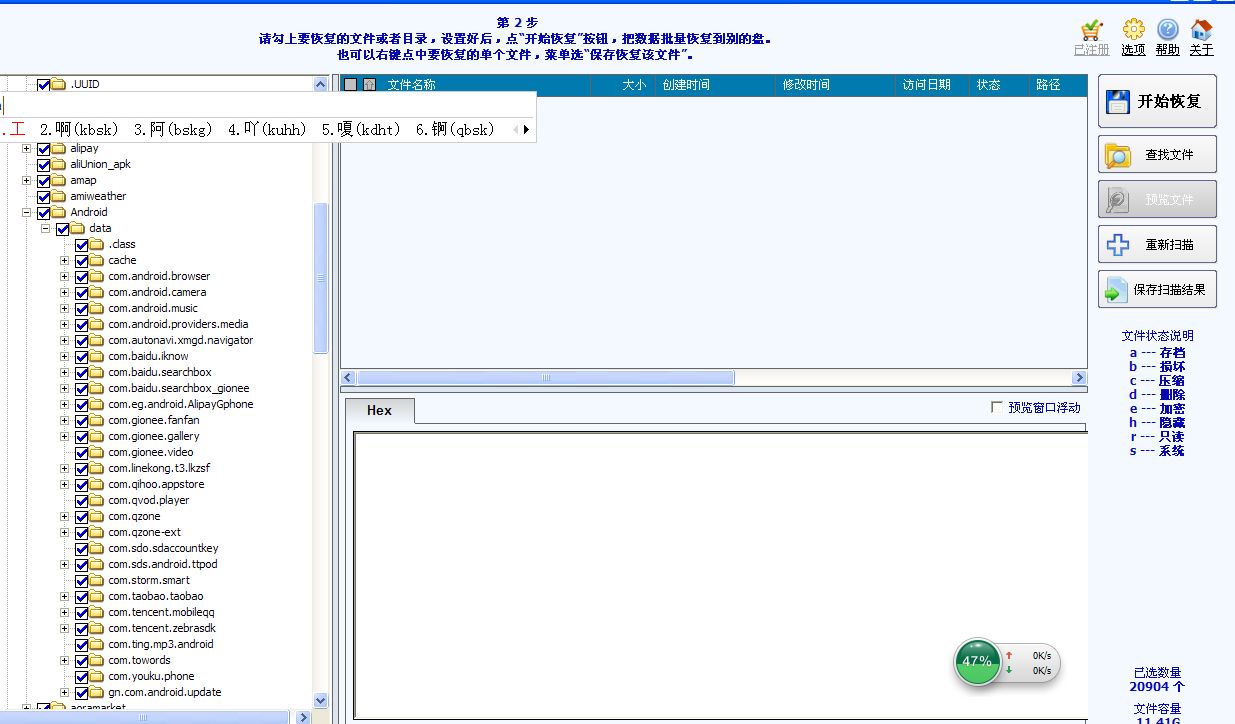Open the 关于 house icon
Viewport: 1235px width, 724px height.
(x=1202, y=30)
